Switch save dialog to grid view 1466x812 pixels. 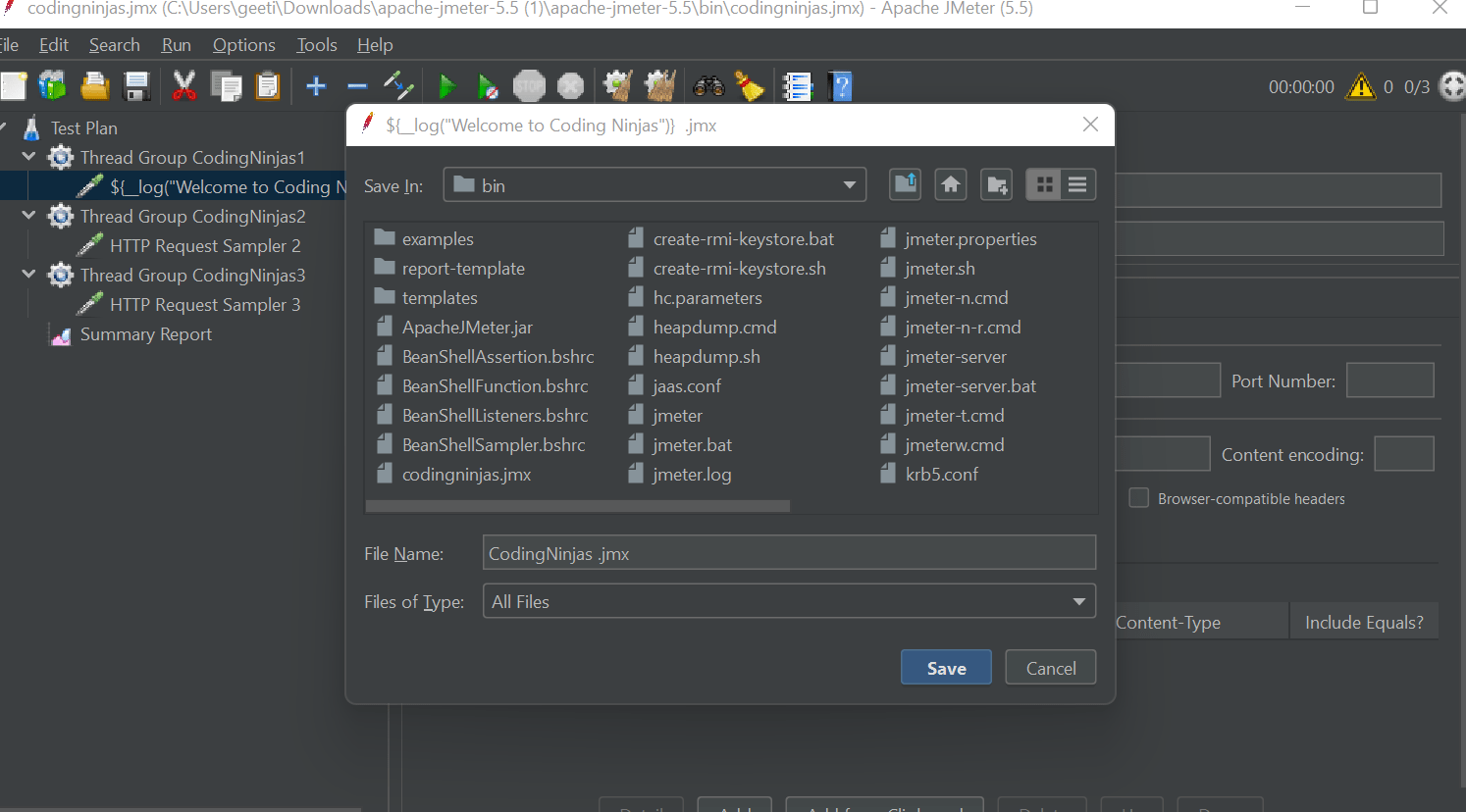1044,184
